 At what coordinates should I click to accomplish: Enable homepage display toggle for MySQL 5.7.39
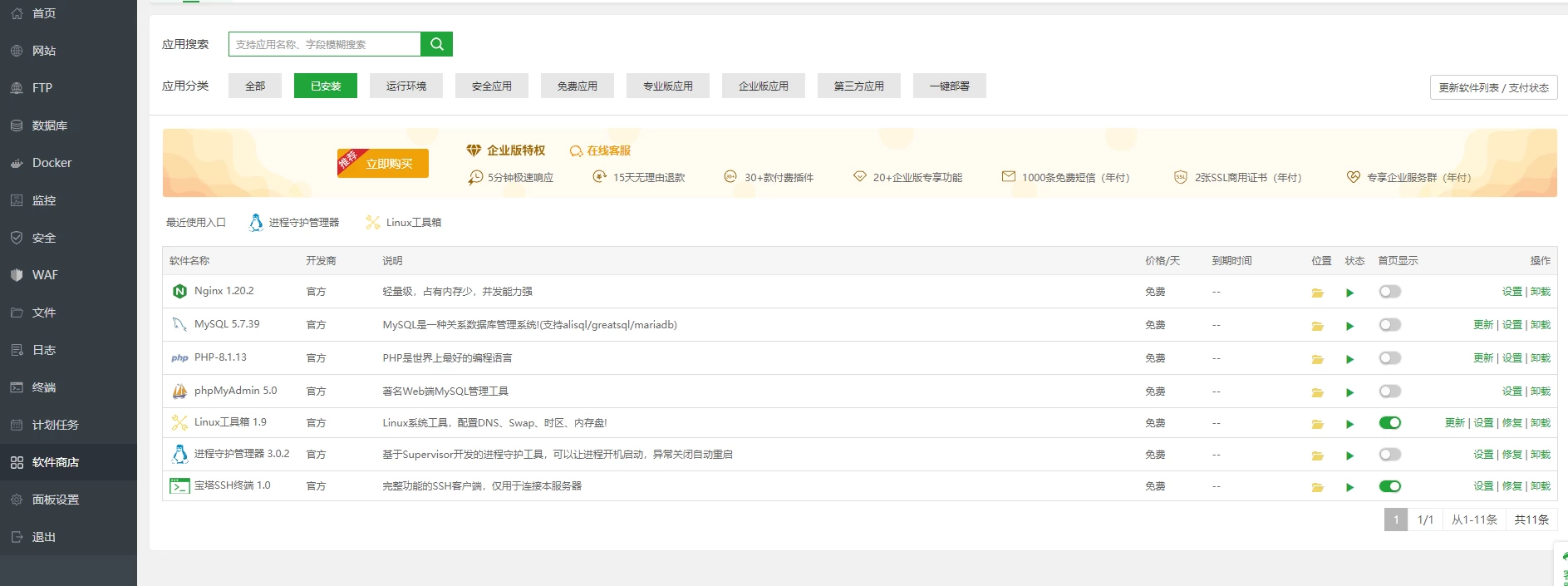(1389, 325)
